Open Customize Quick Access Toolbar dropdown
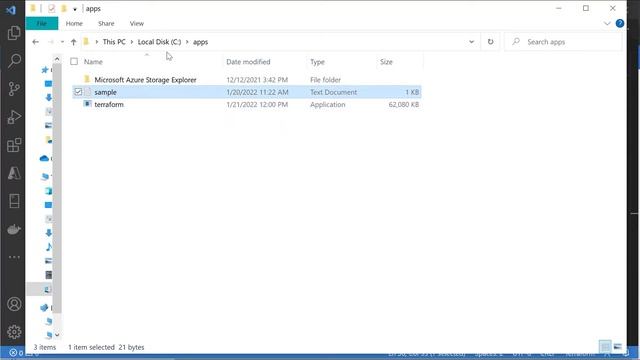640x360 pixels. pos(75,9)
